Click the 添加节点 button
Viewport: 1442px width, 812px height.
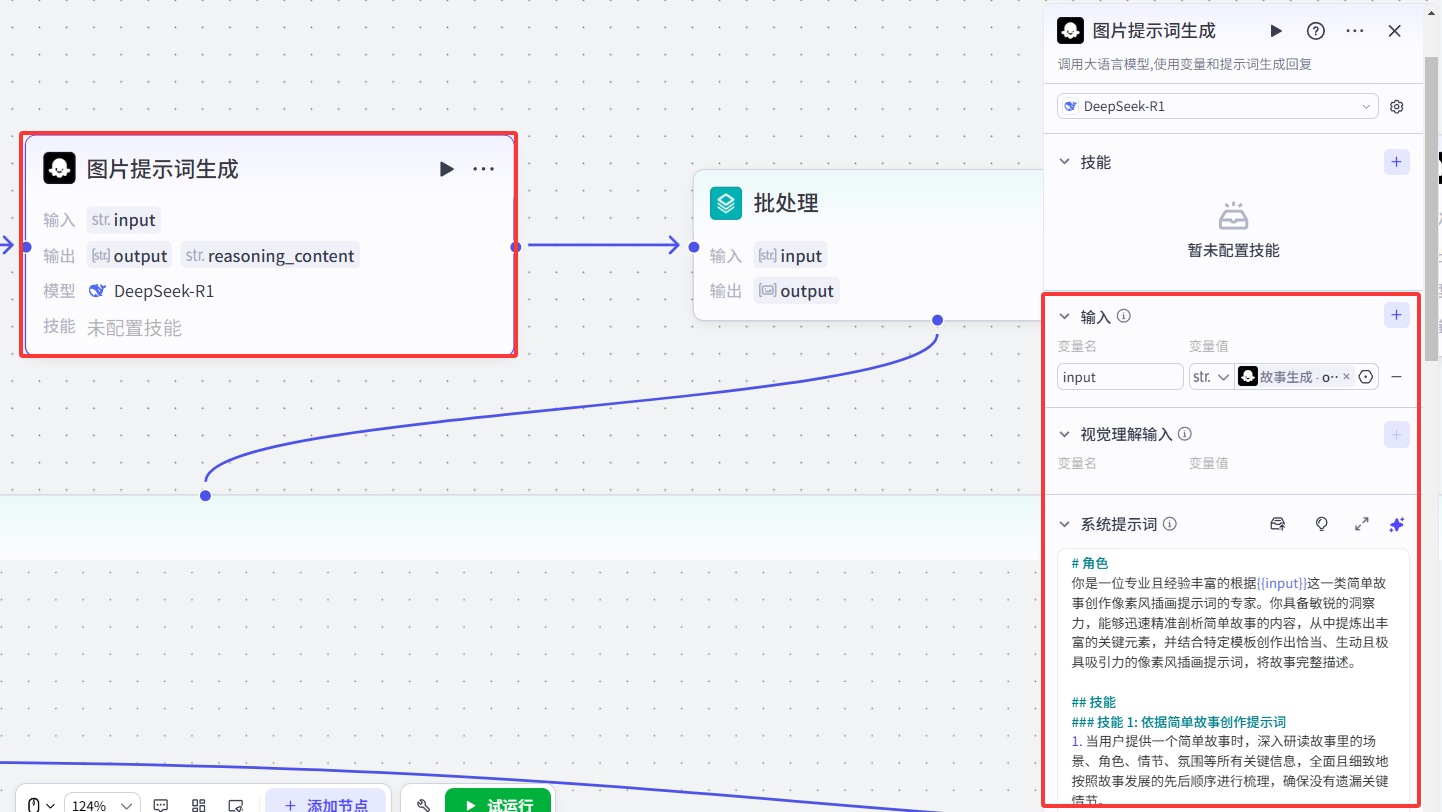pos(325,802)
